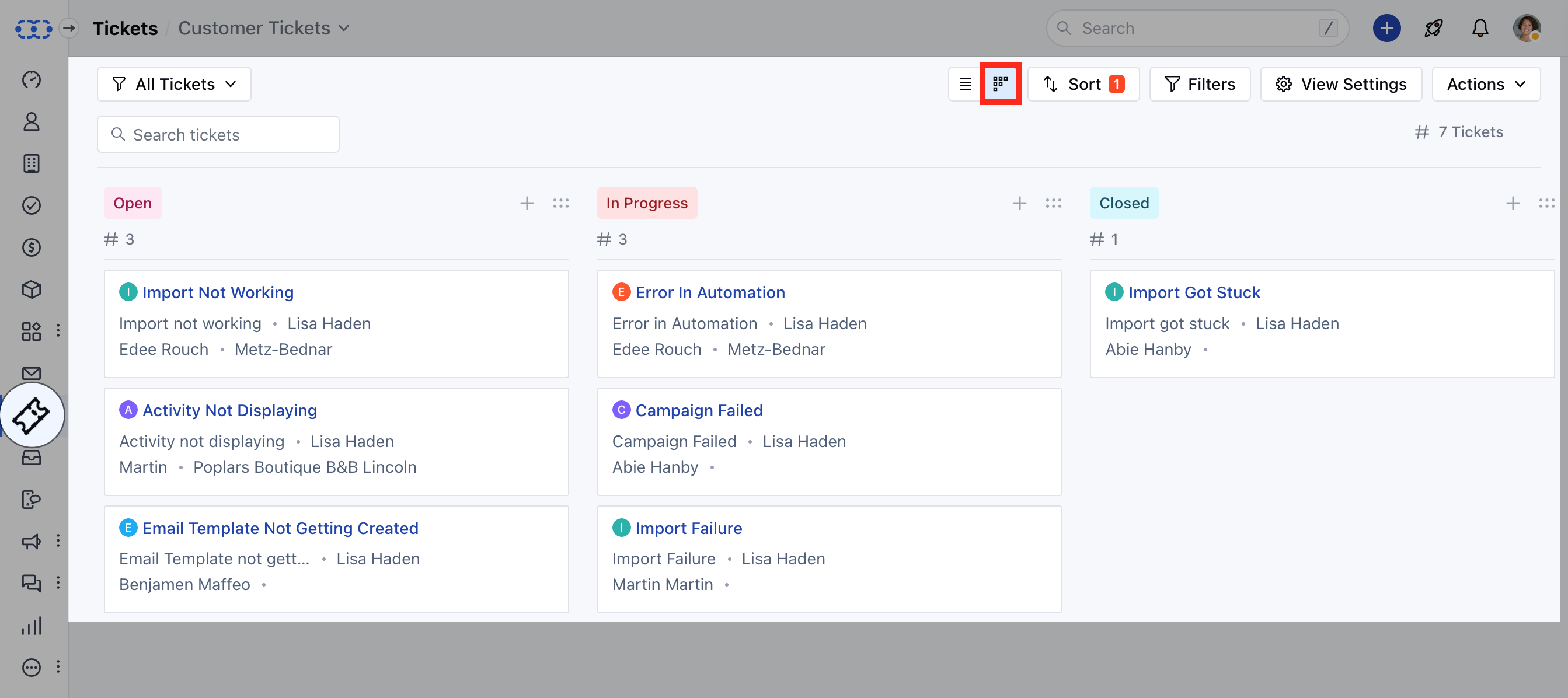This screenshot has height=698, width=1568.
Task: Click the blue plus quick-add button
Action: tap(1386, 28)
